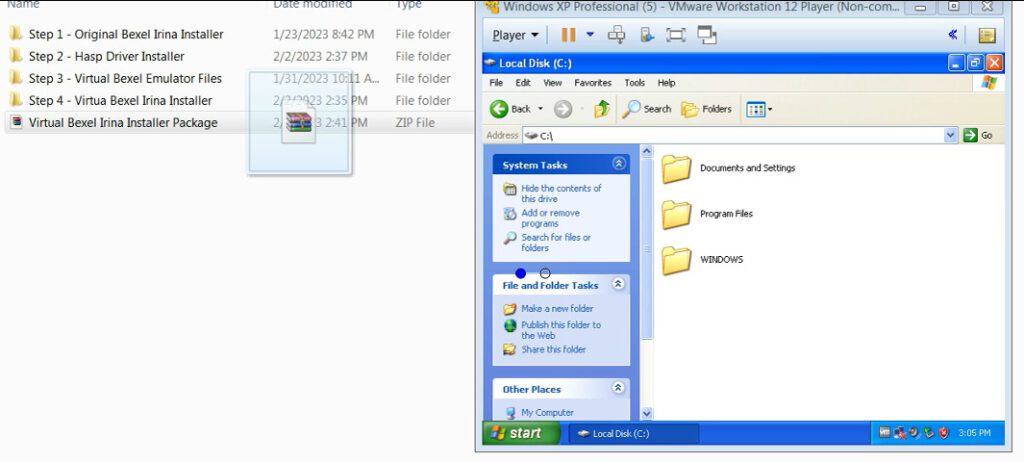The width and height of the screenshot is (1024, 462).
Task: Enter VMware full screen mode
Action: pyautogui.click(x=675, y=35)
